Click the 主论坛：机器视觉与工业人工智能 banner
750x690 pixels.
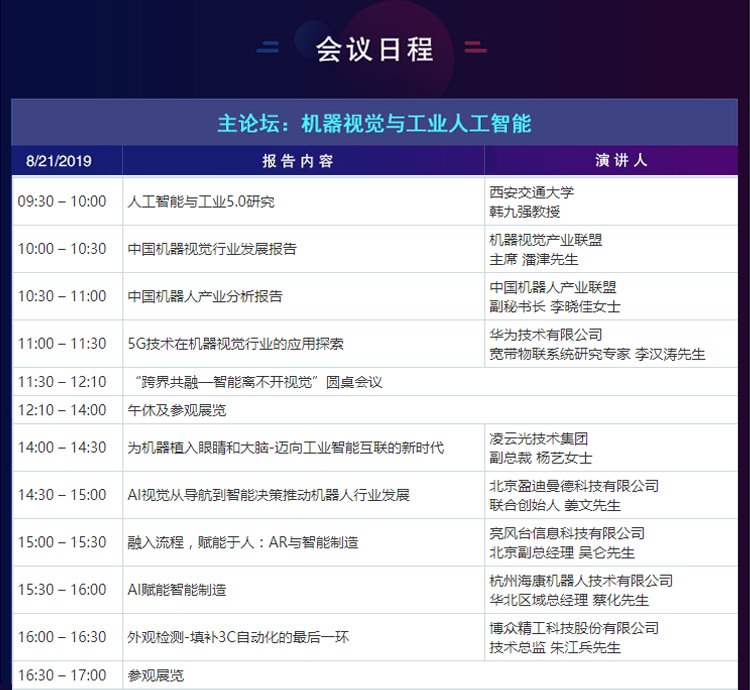tap(375, 123)
